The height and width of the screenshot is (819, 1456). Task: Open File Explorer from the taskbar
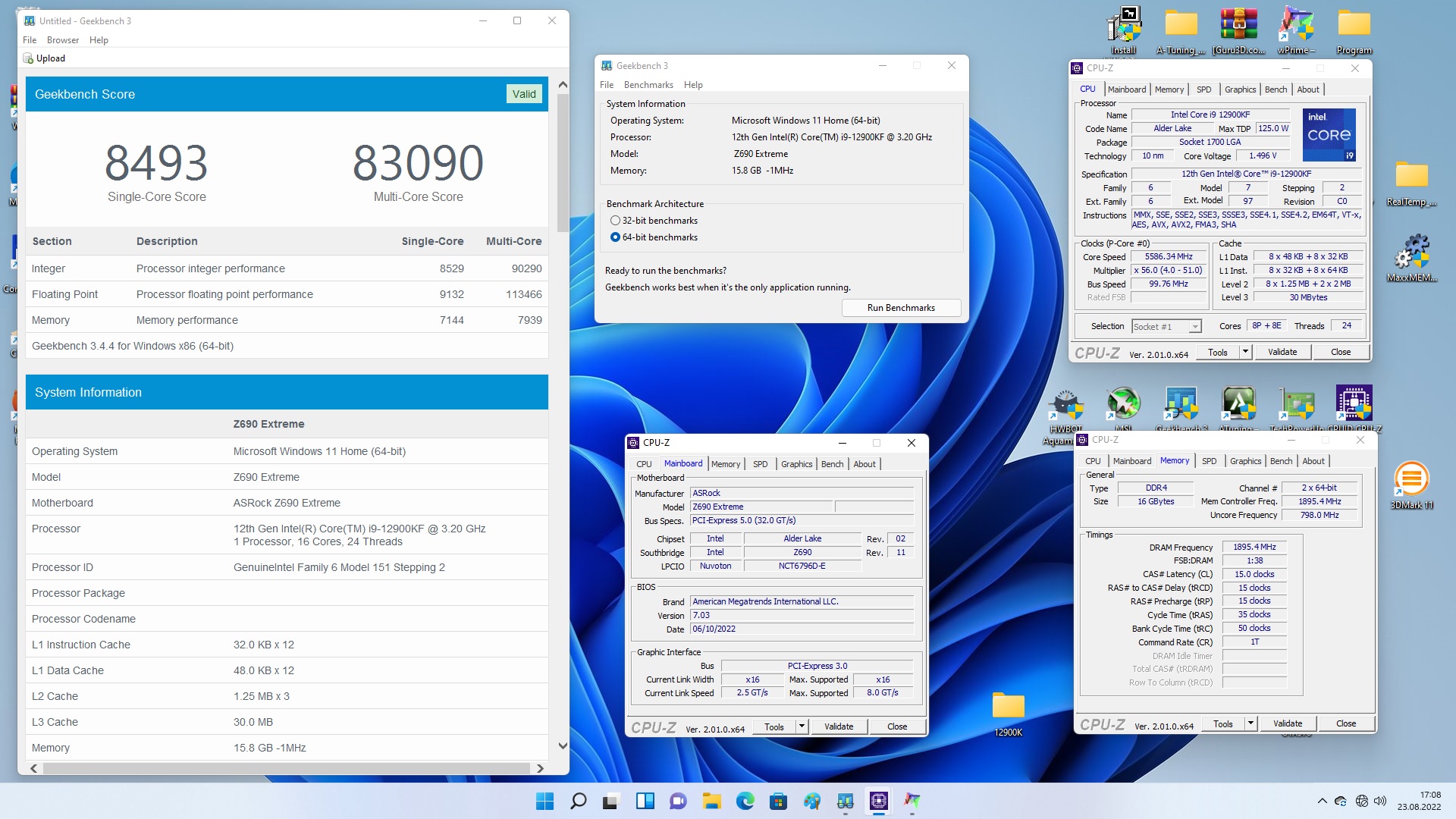tap(711, 801)
